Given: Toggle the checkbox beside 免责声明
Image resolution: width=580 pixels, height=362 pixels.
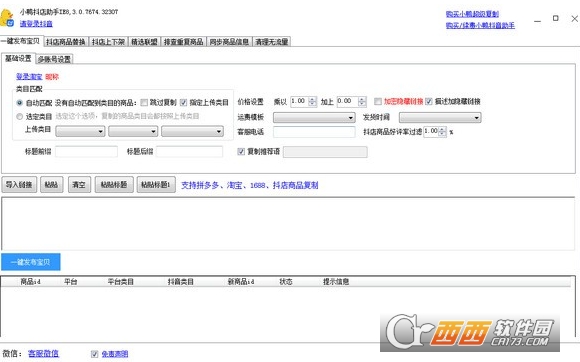Looking at the screenshot, I should tap(94, 354).
